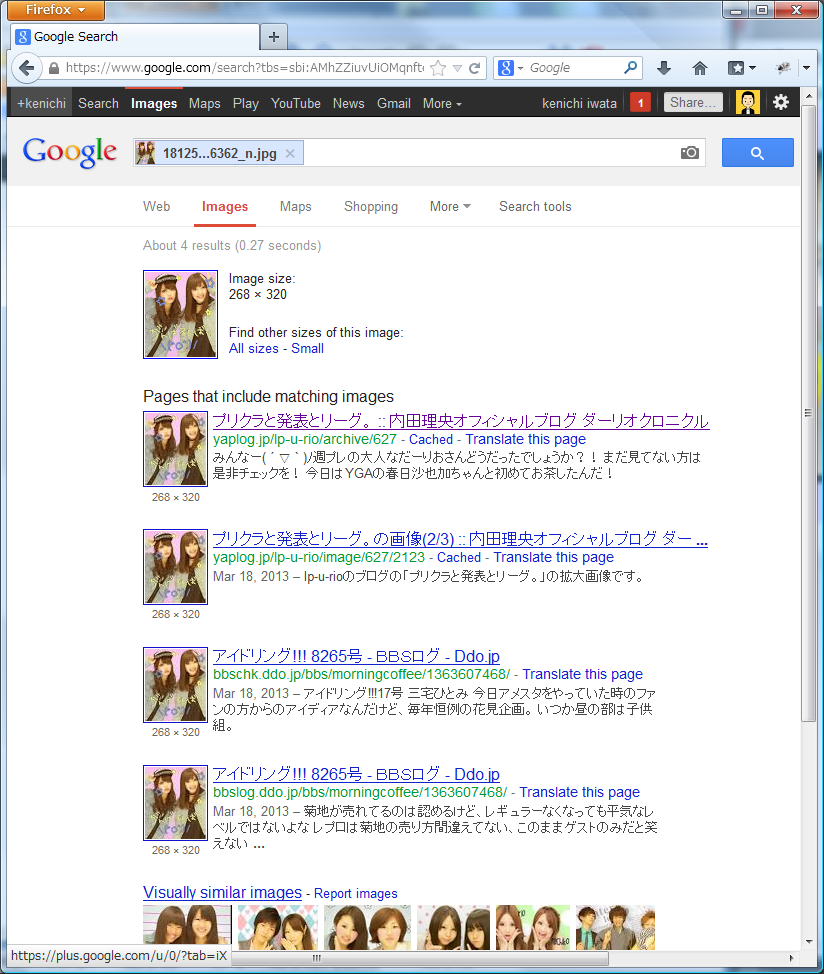Image resolution: width=824 pixels, height=974 pixels.
Task: Open the toolbar overflow dropdown arrow
Action: click(806, 68)
